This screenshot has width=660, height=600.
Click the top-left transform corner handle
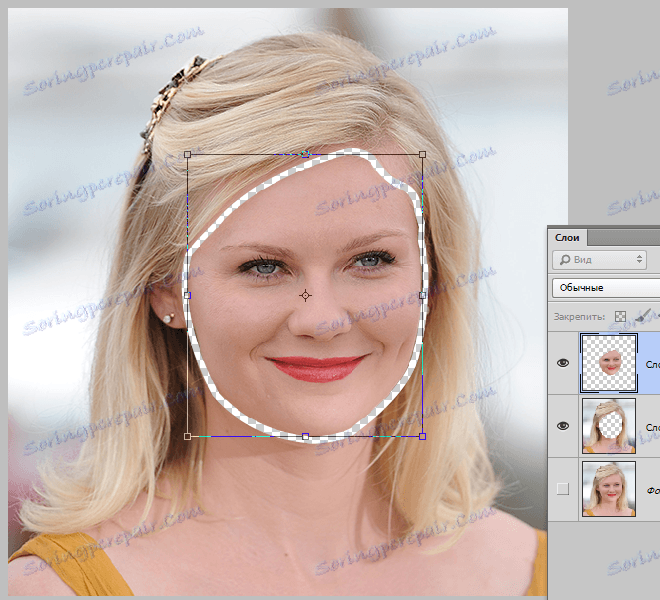point(188,155)
